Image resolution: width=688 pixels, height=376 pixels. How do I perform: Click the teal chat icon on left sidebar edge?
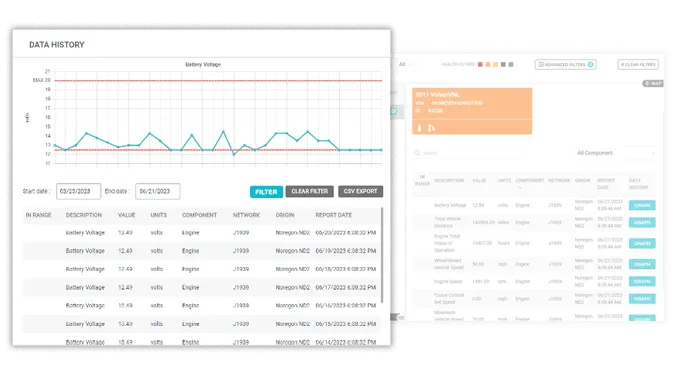(394, 111)
